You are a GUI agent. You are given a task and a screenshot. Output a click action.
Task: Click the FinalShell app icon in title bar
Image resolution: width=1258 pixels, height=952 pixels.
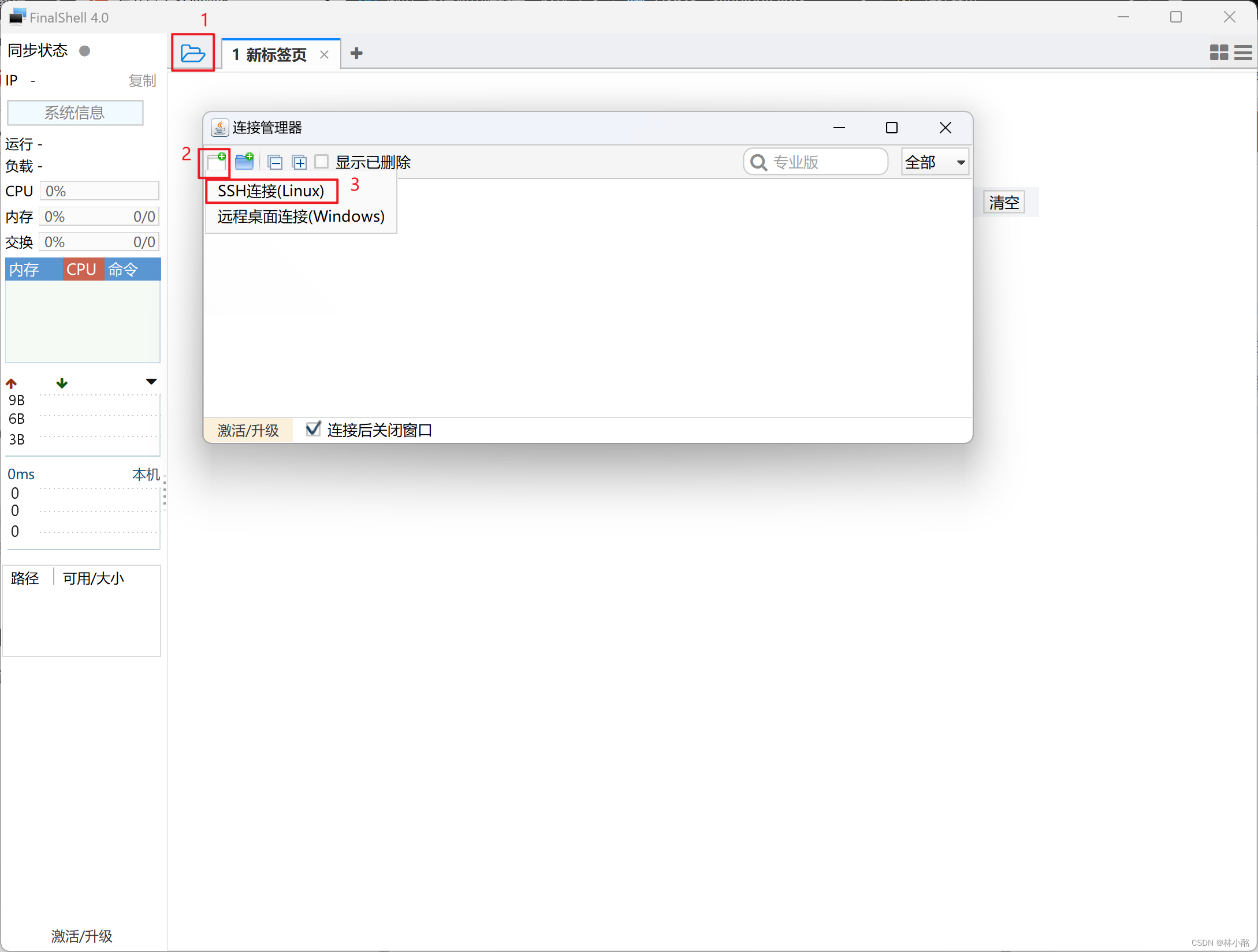[17, 17]
